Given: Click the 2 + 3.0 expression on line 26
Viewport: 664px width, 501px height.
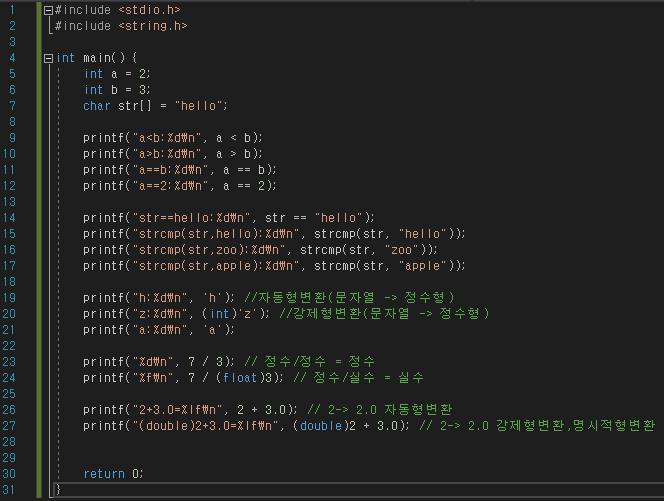Looking at the screenshot, I should [x=261, y=410].
